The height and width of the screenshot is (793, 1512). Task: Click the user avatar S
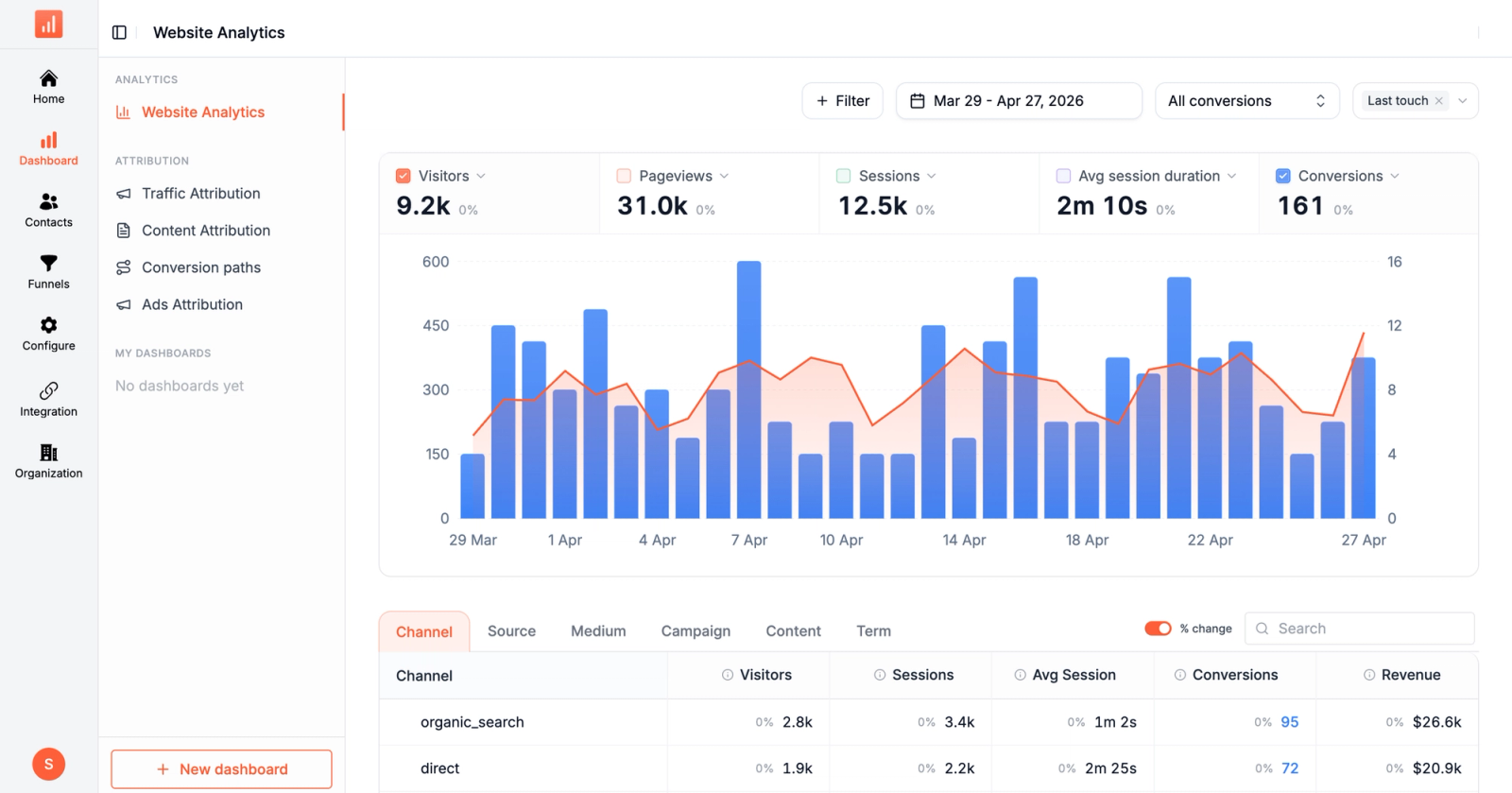48,764
